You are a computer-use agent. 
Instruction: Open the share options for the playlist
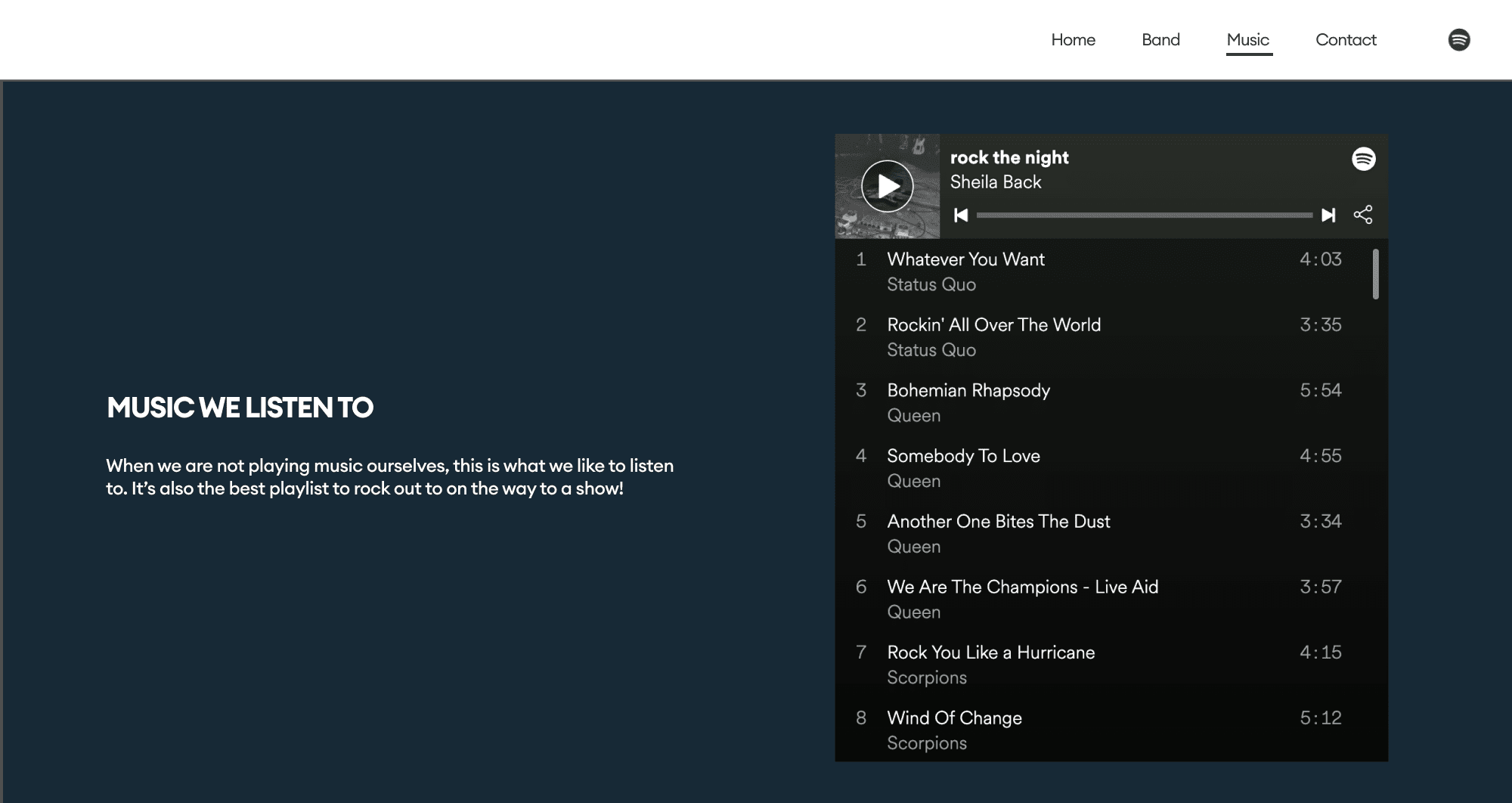point(1363,215)
